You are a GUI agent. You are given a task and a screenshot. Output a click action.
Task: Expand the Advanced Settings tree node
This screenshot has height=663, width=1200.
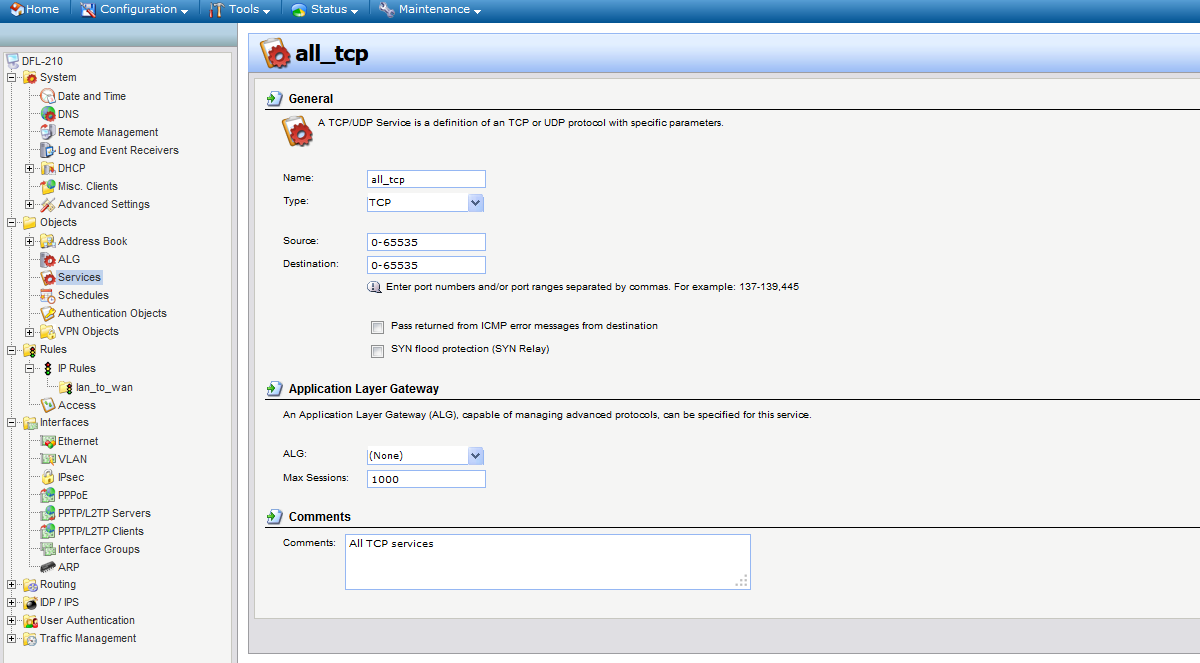point(30,204)
